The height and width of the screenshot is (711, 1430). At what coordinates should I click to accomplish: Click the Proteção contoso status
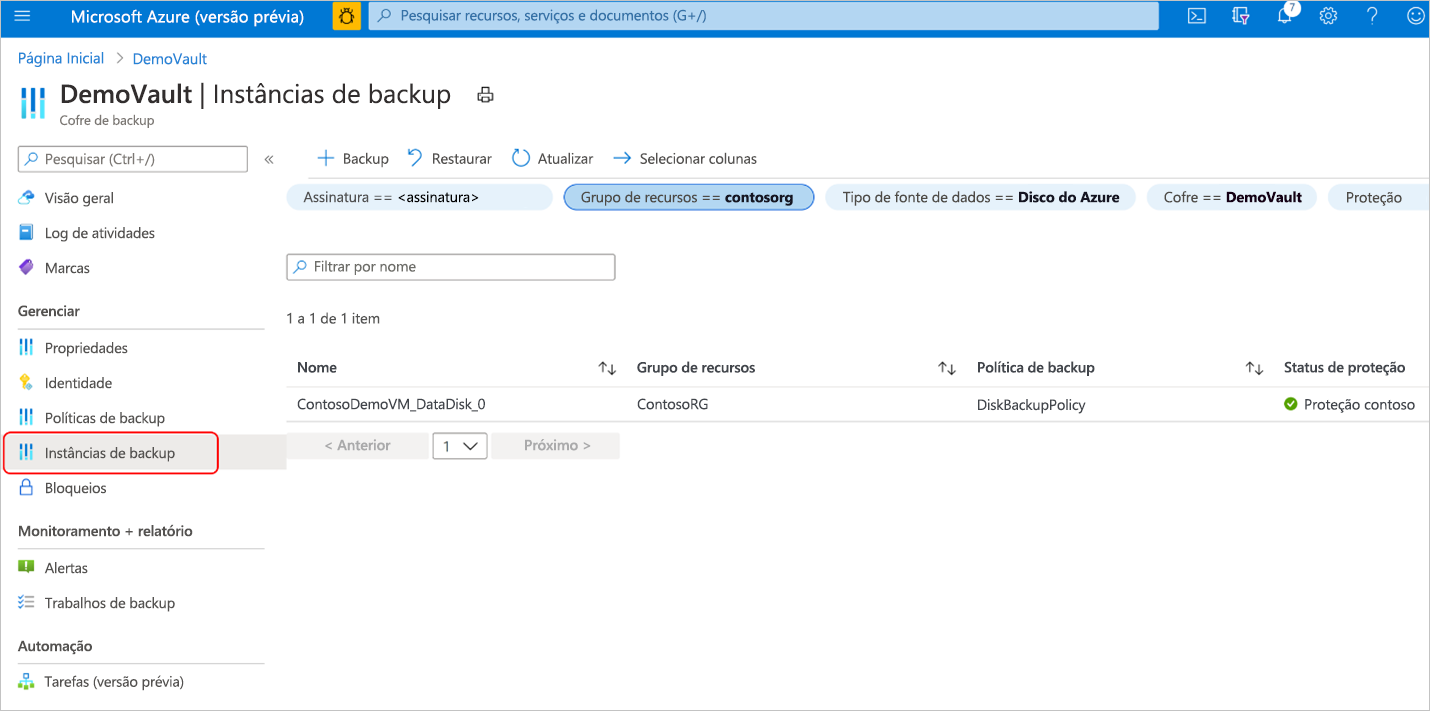pos(1350,405)
